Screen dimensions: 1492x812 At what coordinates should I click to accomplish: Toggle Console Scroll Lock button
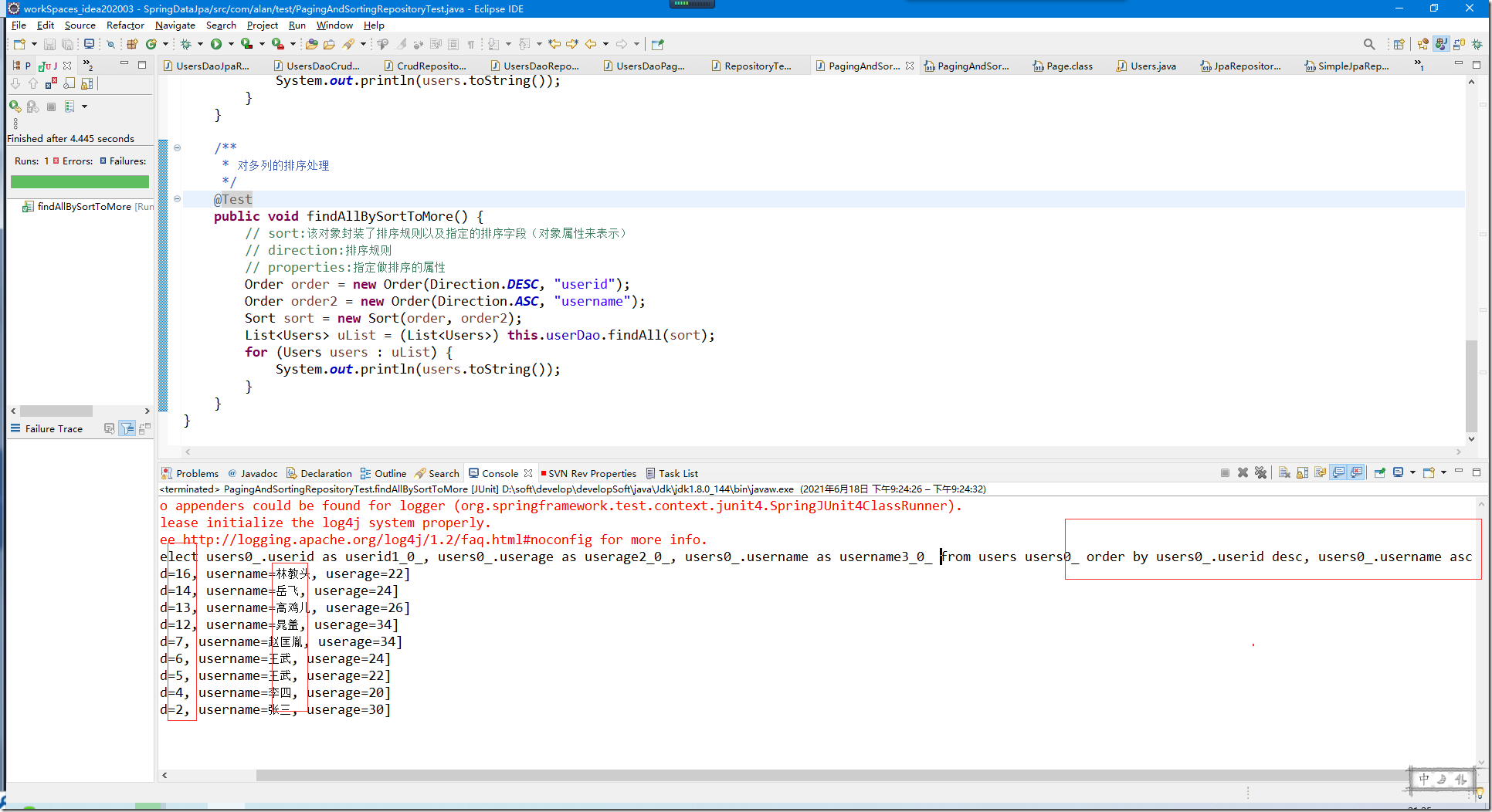(1302, 472)
